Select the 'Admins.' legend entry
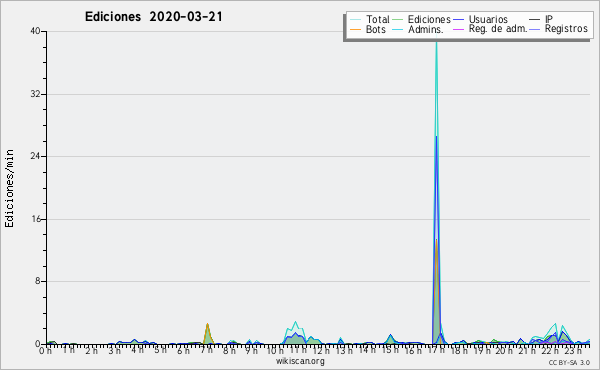Screen dimensions: 600x370 pyautogui.click(x=418, y=29)
